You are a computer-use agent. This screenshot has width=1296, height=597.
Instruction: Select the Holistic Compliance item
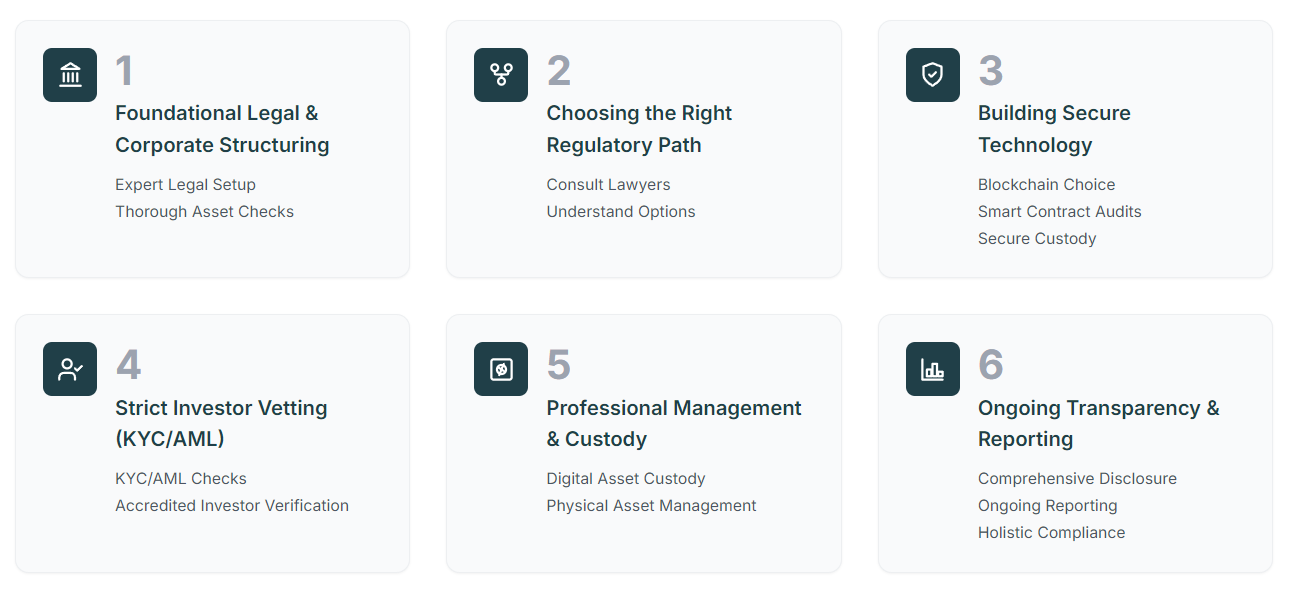[1051, 533]
